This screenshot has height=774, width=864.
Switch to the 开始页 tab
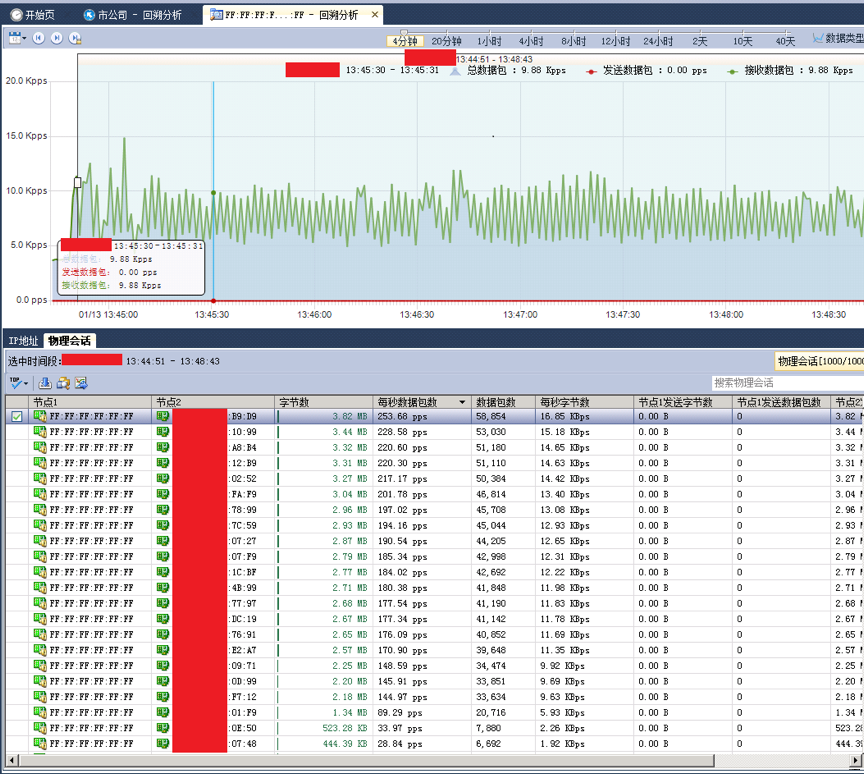[x=33, y=15]
